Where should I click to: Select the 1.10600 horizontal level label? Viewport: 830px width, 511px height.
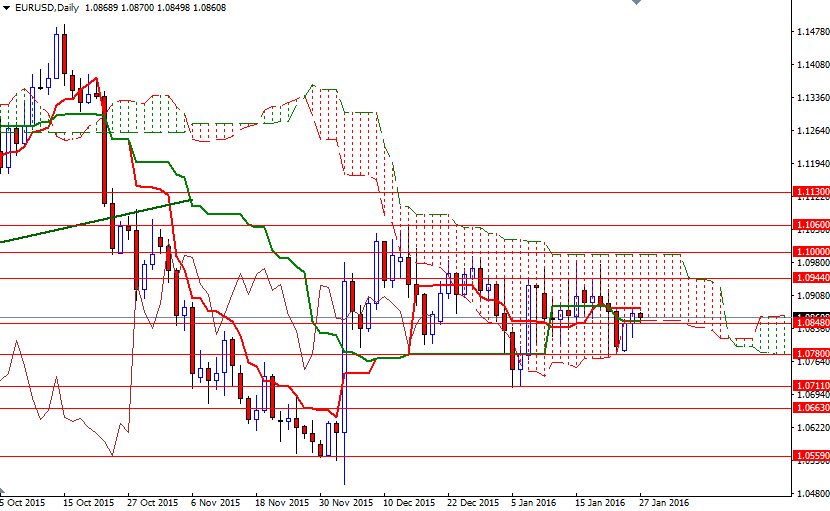click(x=812, y=225)
